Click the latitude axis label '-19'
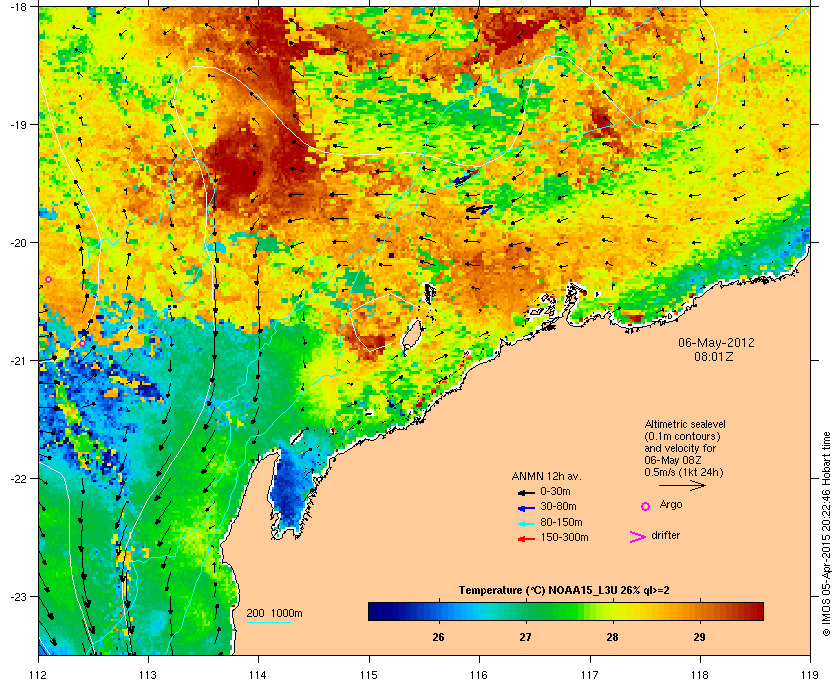Screen dimensions: 840x680 pos(18,125)
